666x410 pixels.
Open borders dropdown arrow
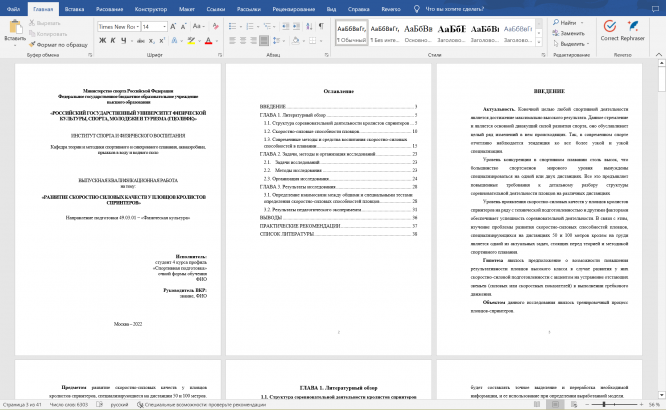pyautogui.click(x=321, y=41)
